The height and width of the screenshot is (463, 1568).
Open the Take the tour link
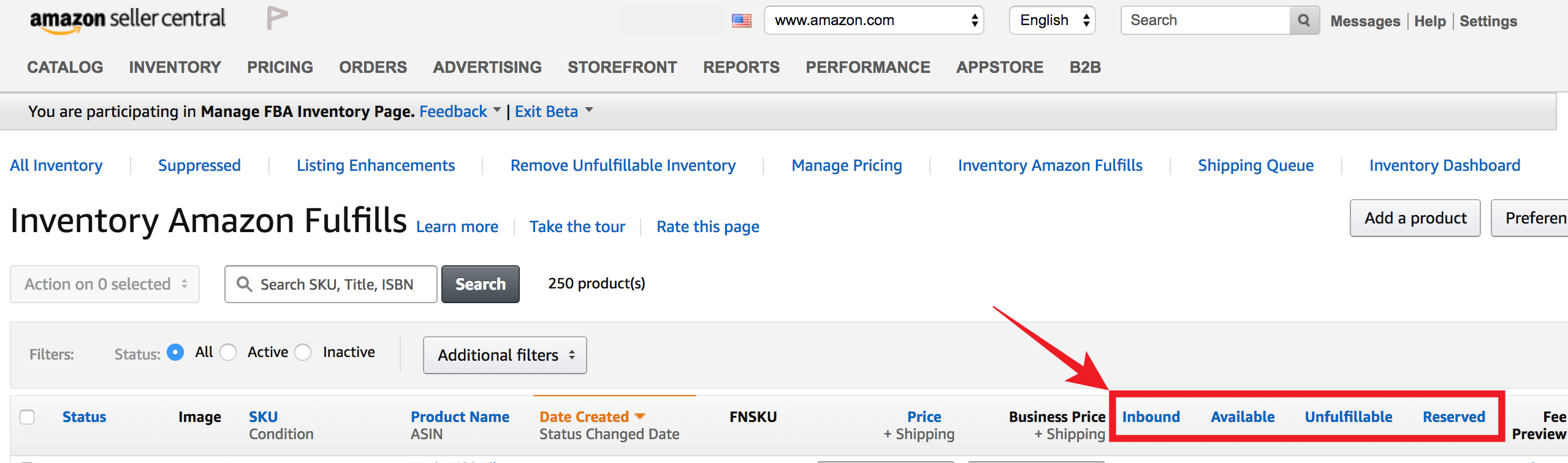click(x=577, y=227)
